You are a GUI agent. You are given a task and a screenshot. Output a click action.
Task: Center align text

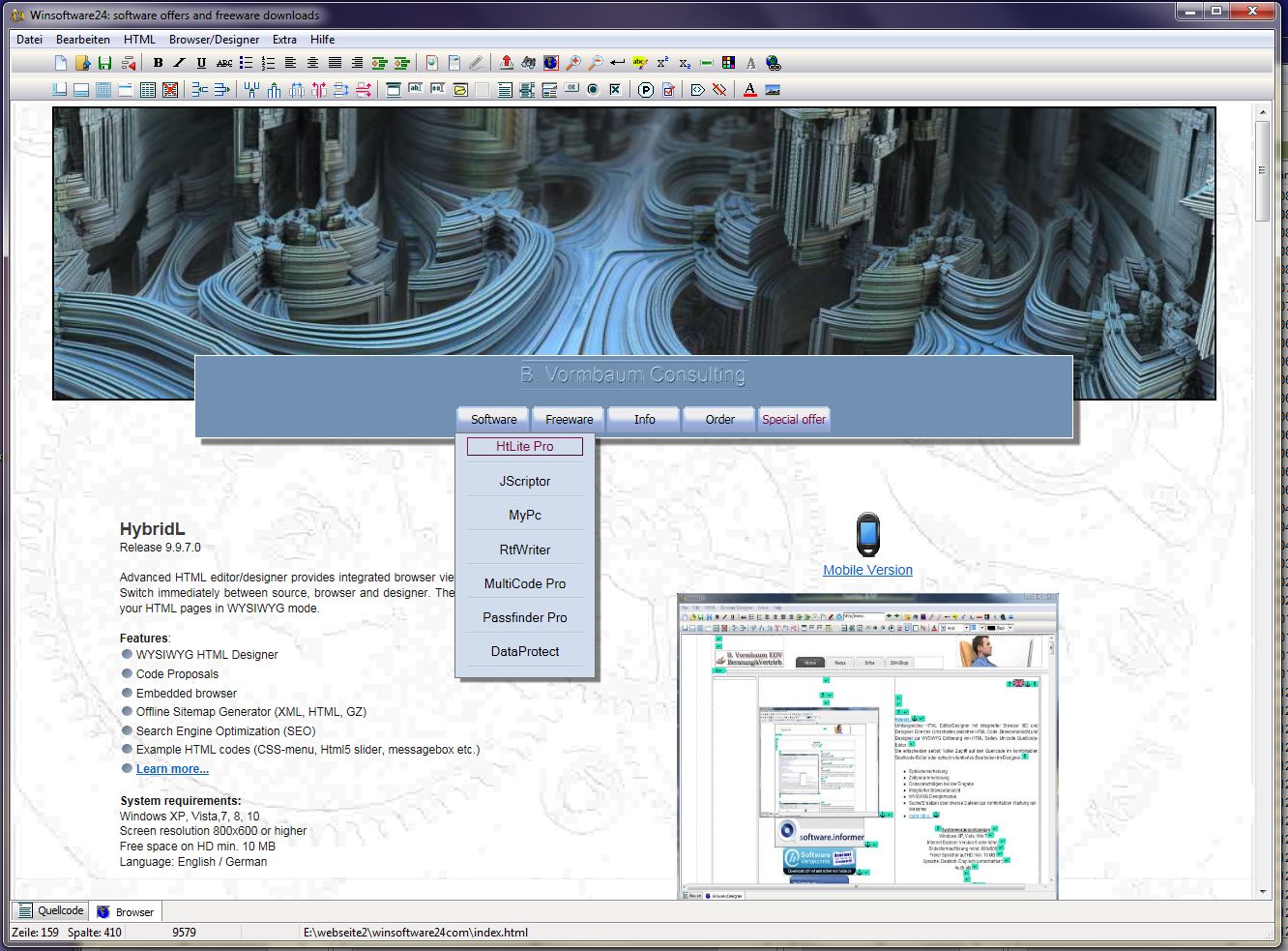312,63
